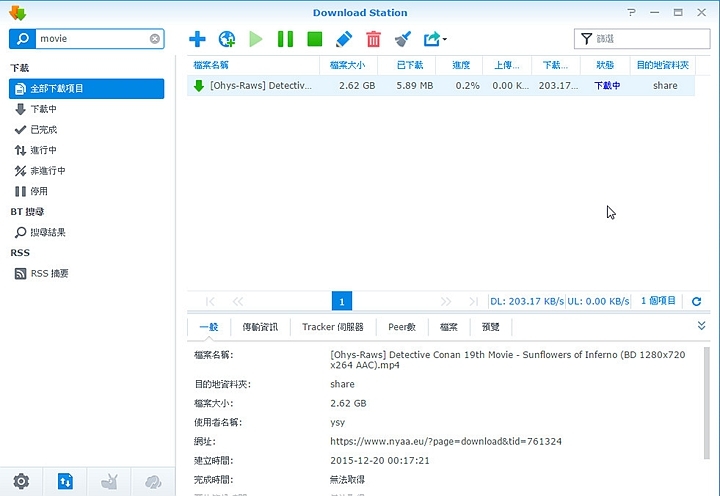Click the blue plus add download icon
The height and width of the screenshot is (496, 720).
coord(197,39)
